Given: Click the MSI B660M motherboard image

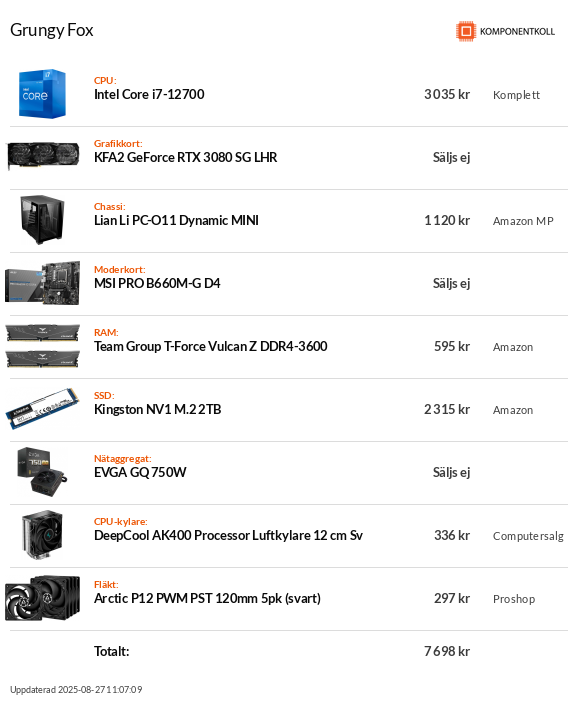Looking at the screenshot, I should click(x=43, y=283).
